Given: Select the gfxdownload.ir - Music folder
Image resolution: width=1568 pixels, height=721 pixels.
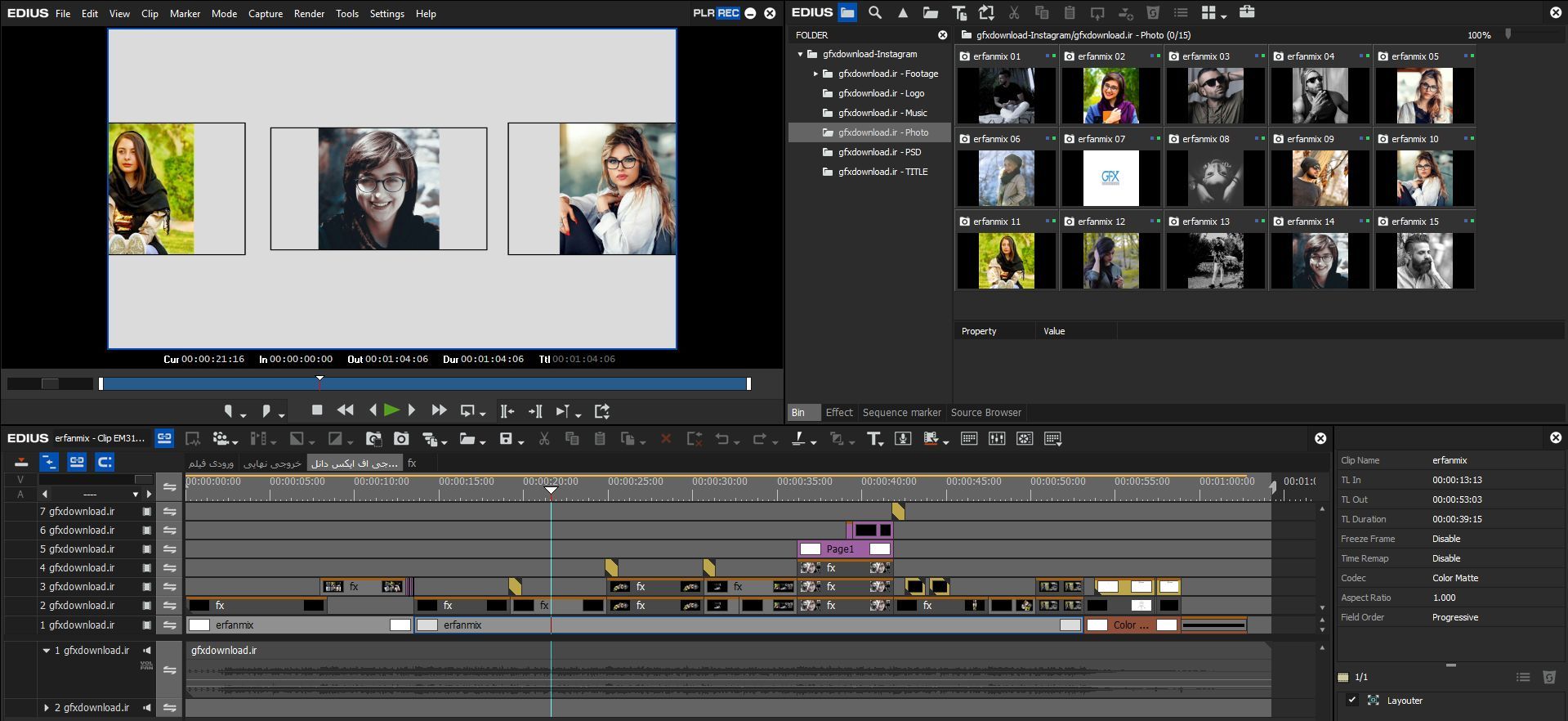Looking at the screenshot, I should tap(882, 113).
